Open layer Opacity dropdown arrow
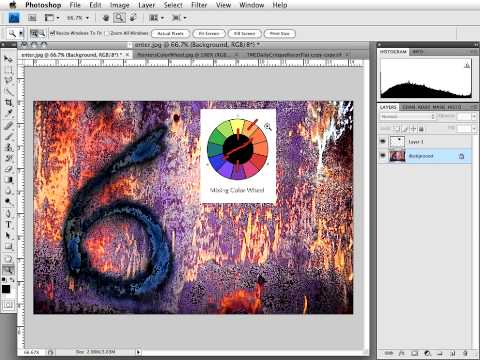This screenshot has width=480, height=360. coord(474,116)
